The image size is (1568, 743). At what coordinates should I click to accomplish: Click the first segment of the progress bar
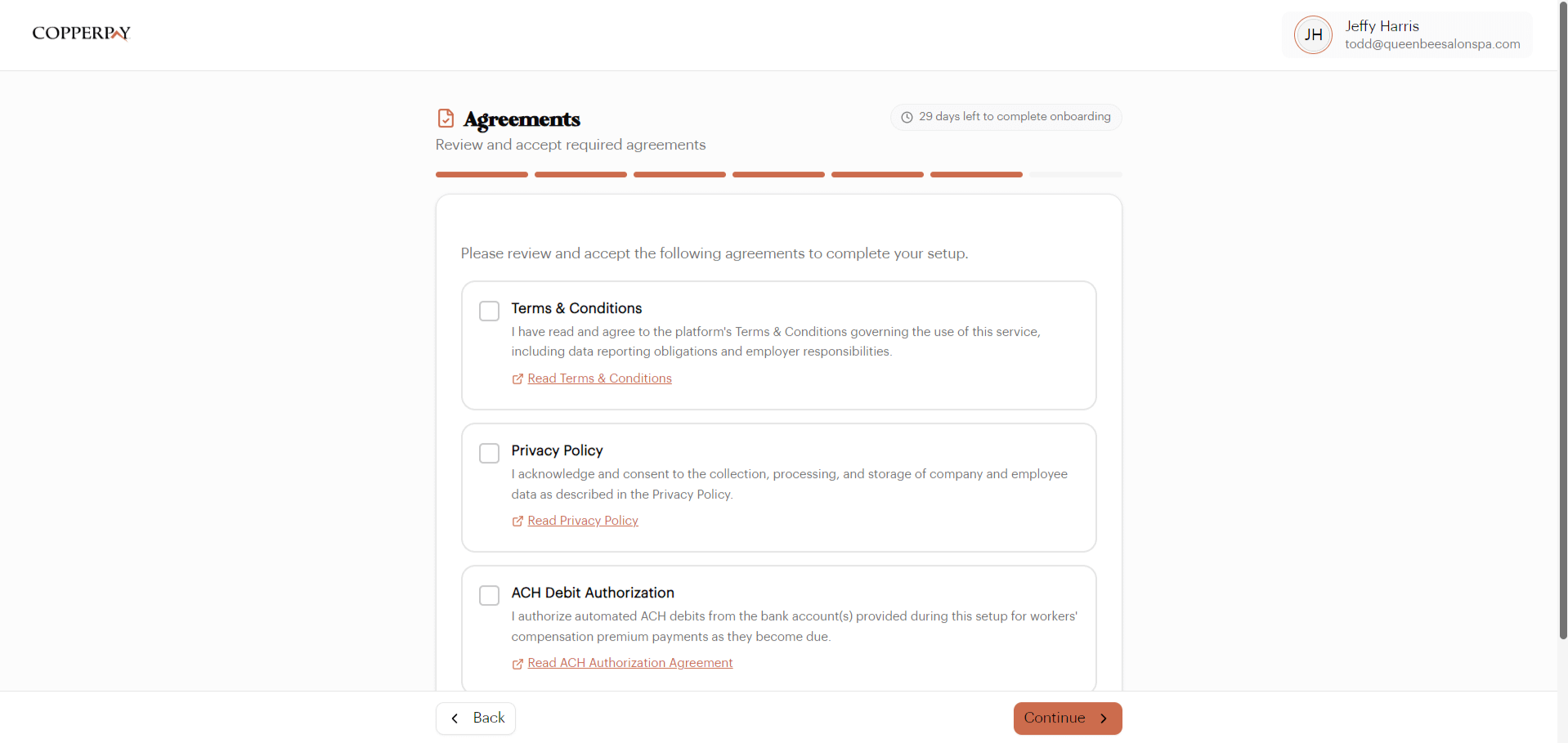481,174
